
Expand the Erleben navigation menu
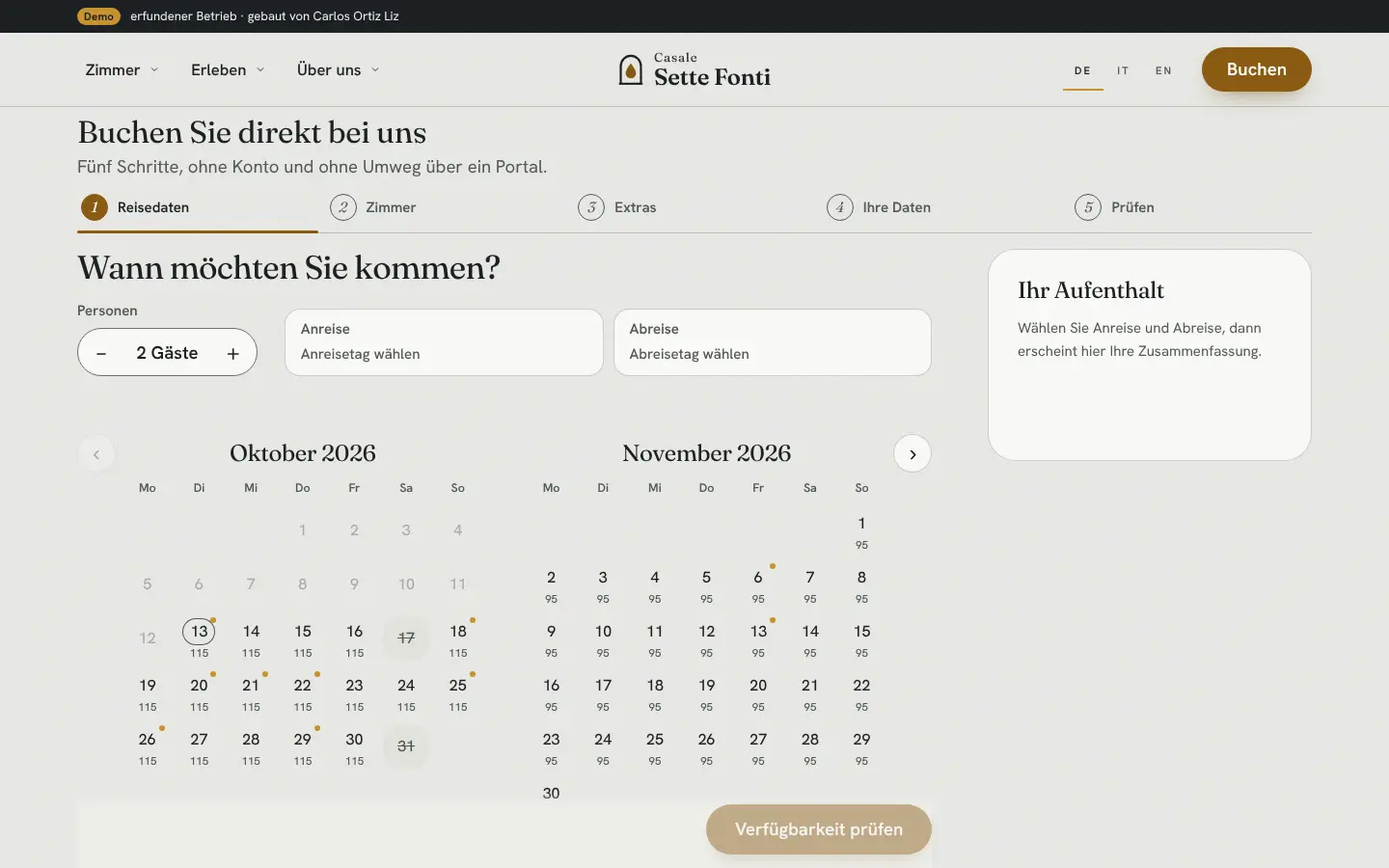[x=228, y=69]
